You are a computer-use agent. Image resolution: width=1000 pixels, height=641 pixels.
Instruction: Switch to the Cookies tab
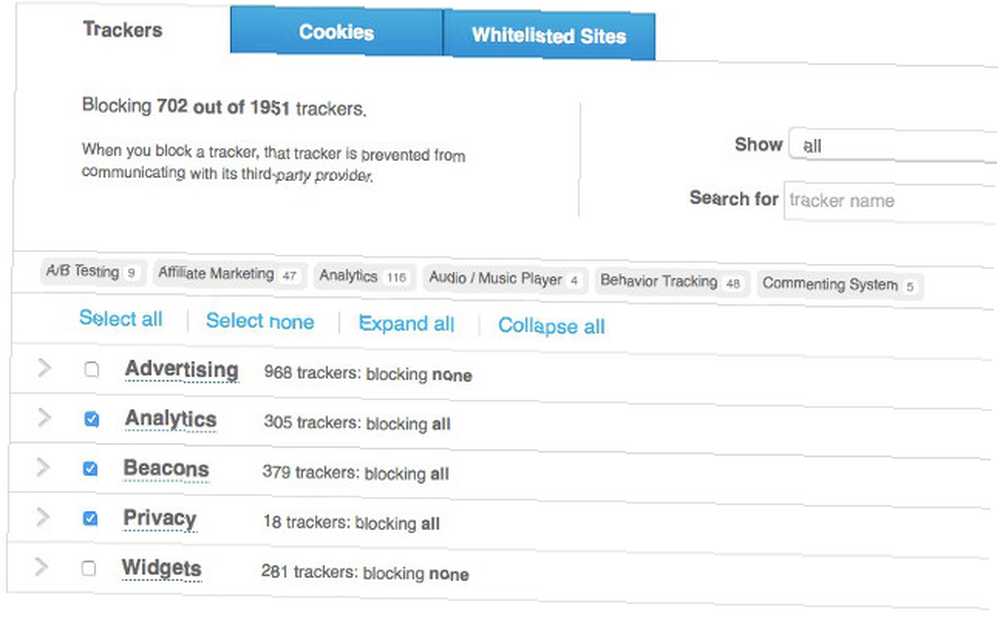pyautogui.click(x=337, y=31)
